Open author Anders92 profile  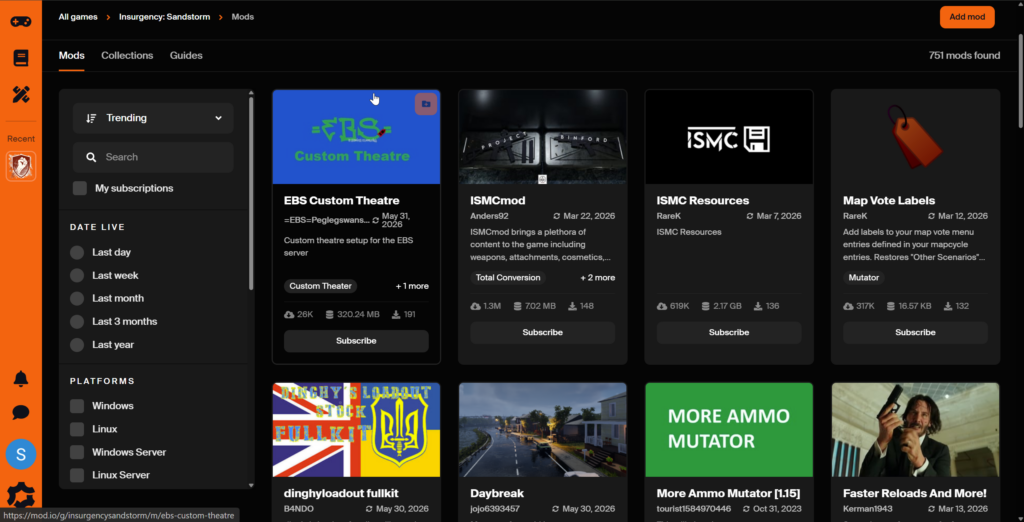point(489,216)
